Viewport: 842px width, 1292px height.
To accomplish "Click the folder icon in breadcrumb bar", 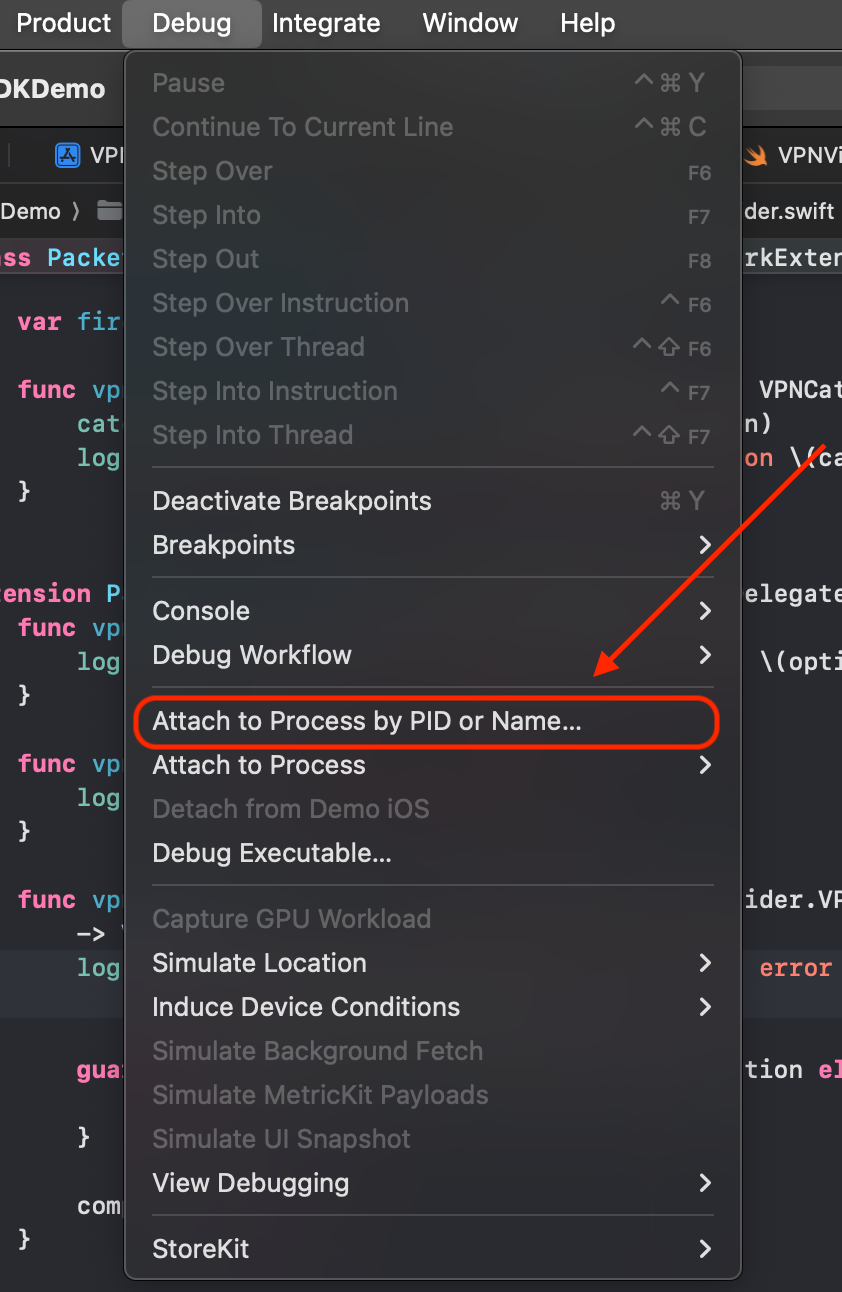I will coord(109,211).
